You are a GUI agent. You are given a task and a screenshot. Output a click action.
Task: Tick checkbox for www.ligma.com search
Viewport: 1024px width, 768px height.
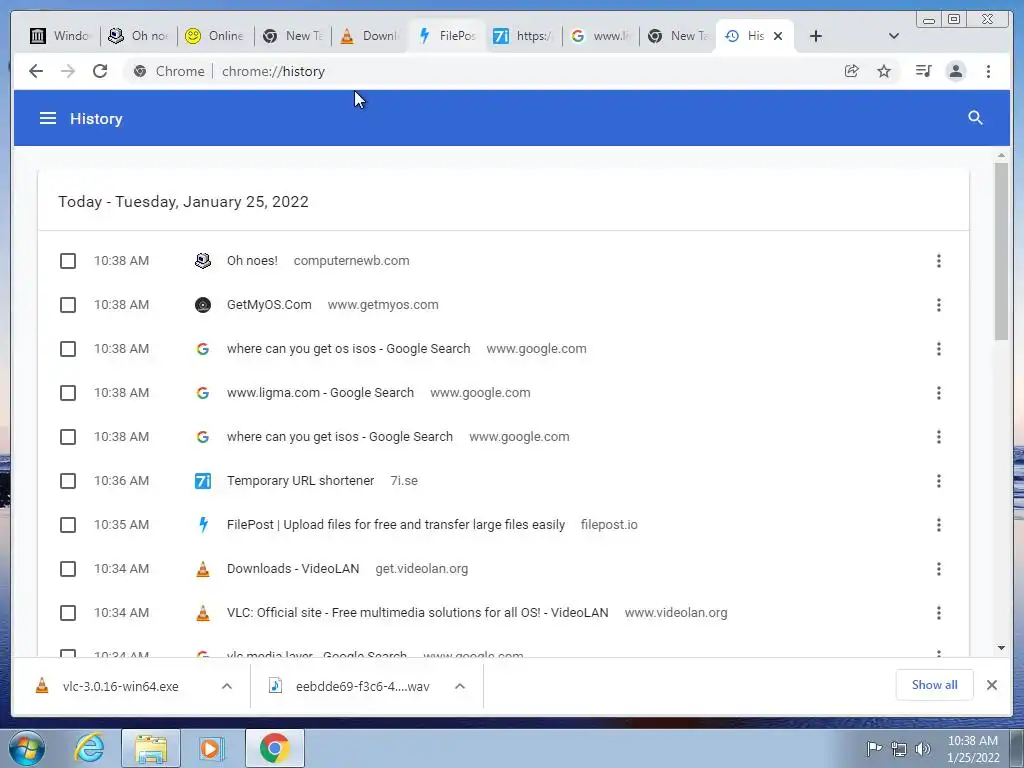pos(68,393)
